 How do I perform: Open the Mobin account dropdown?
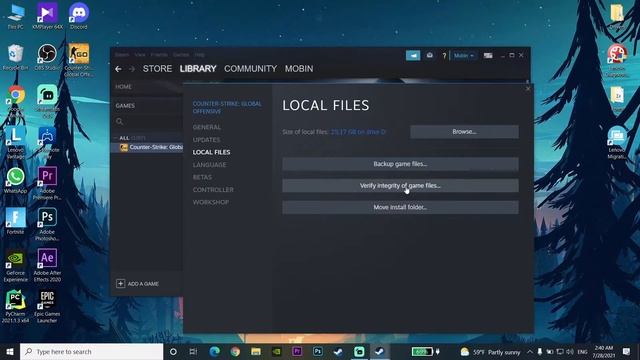point(464,56)
